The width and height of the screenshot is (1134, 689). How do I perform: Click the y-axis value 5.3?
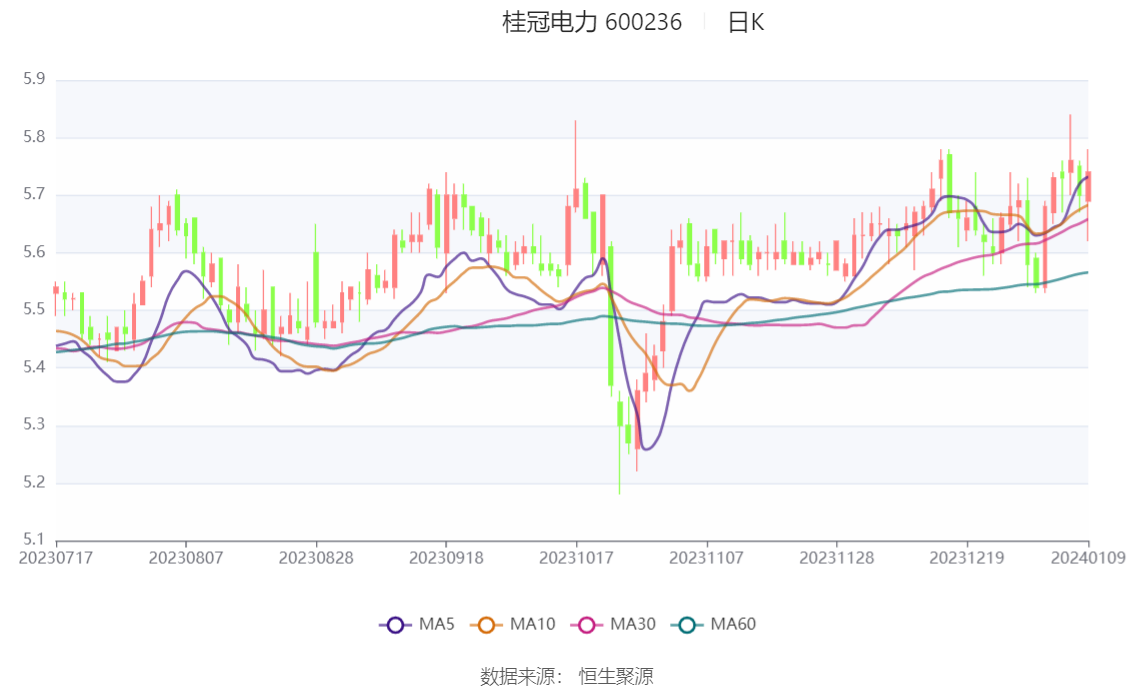point(34,424)
